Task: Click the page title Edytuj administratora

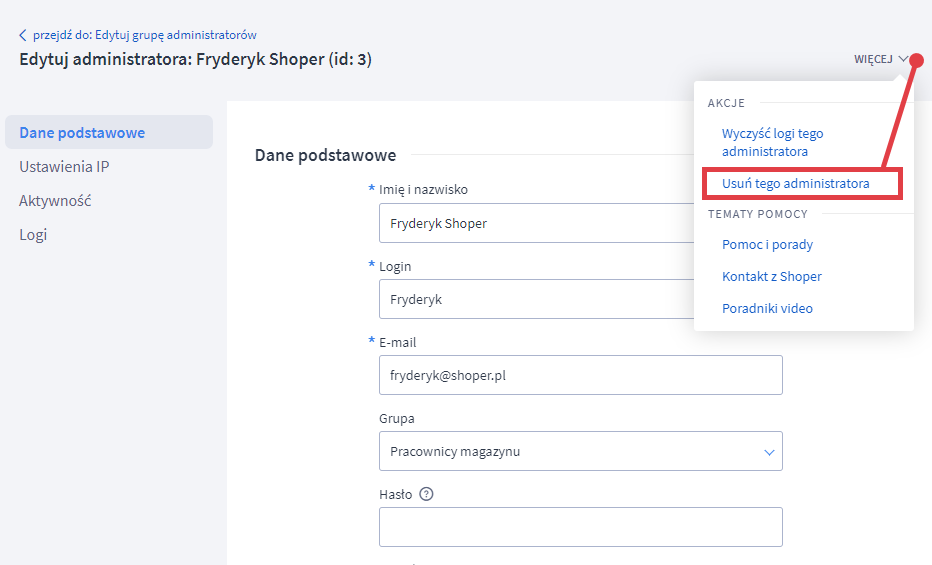Action: (x=196, y=59)
